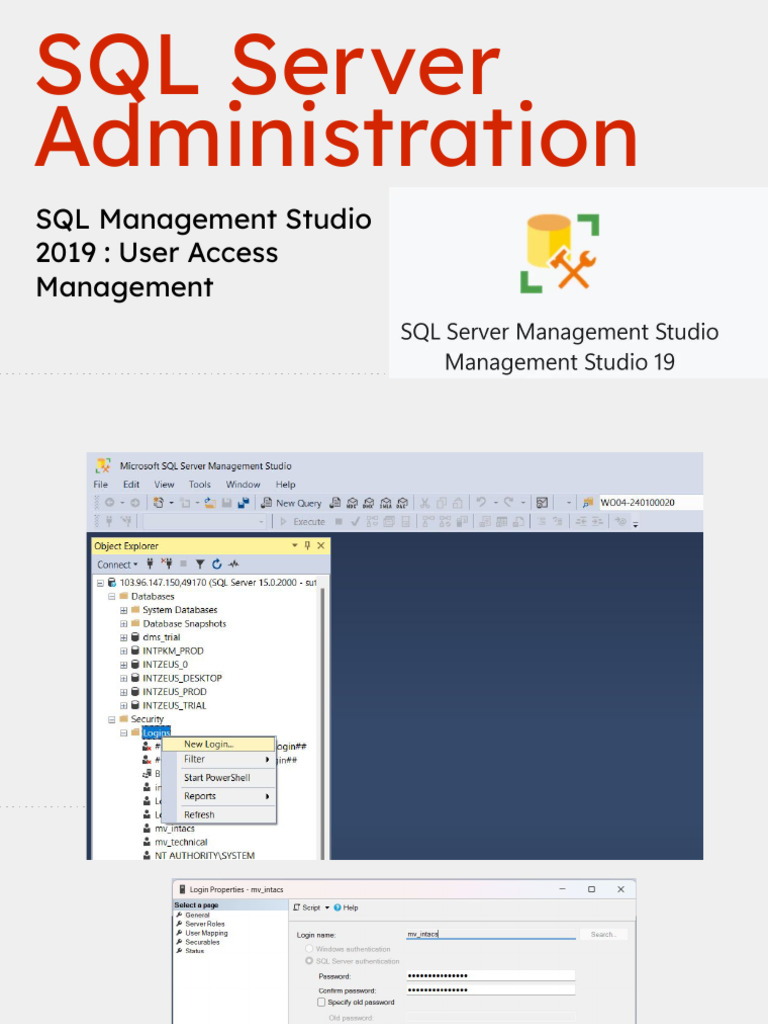Open the User Mapping page
Image resolution: width=768 pixels, height=1024 pixels.
tap(206, 933)
